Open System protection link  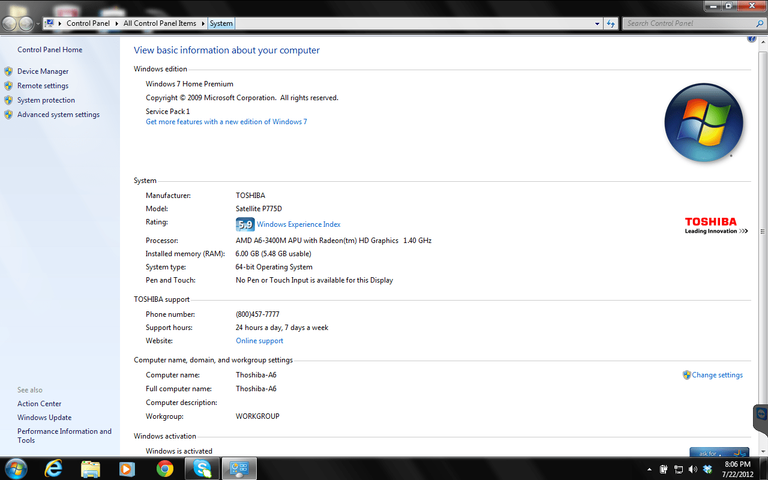click(46, 100)
